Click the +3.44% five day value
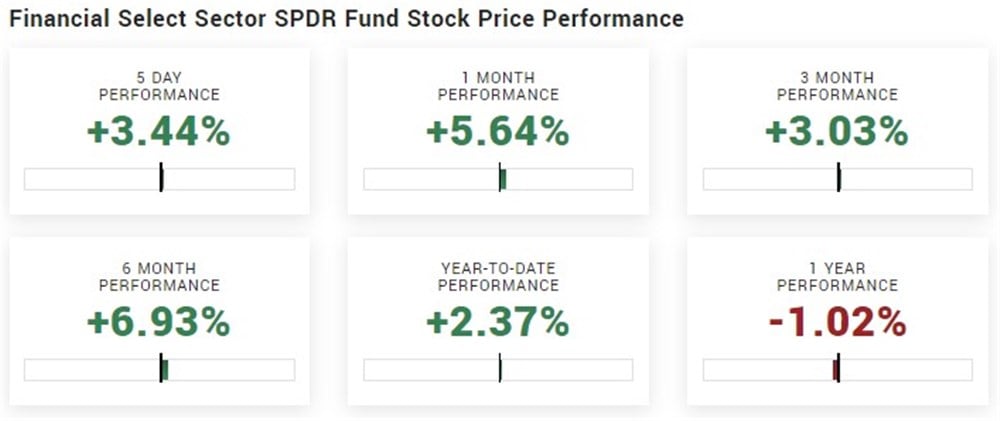 tap(159, 132)
